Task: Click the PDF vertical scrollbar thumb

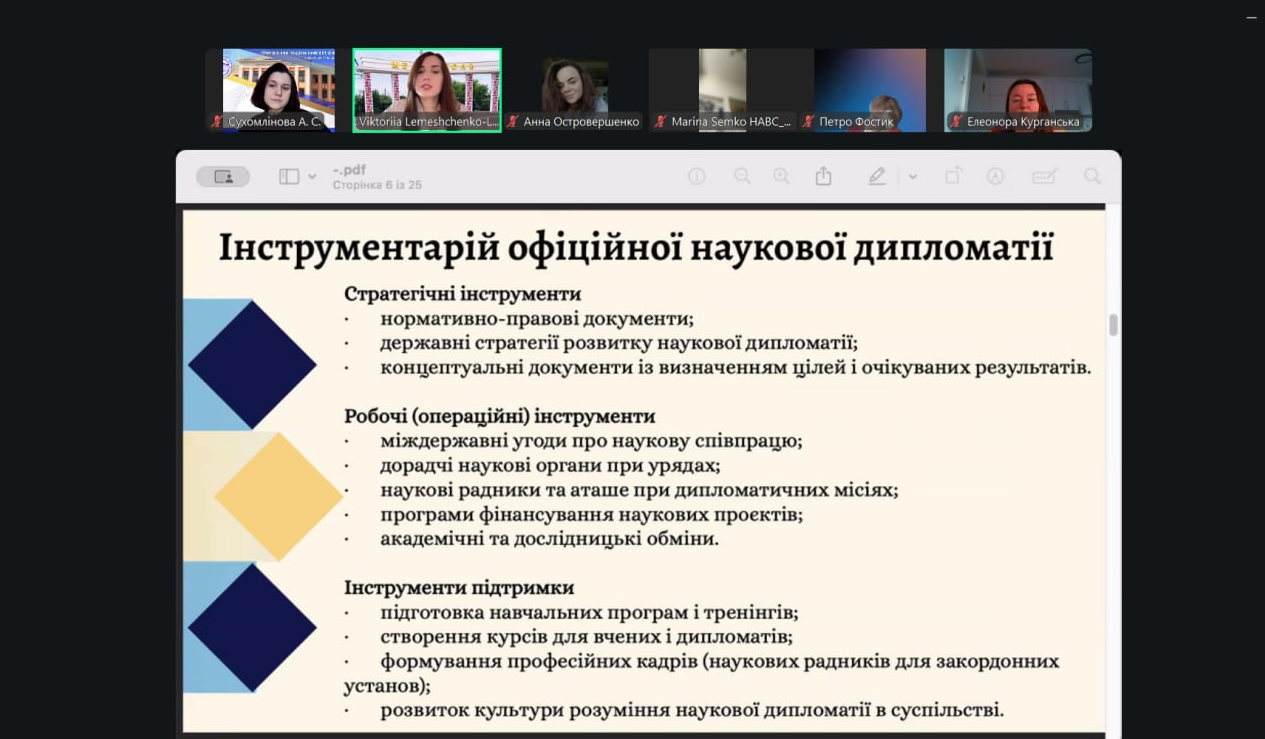Action: click(1113, 325)
